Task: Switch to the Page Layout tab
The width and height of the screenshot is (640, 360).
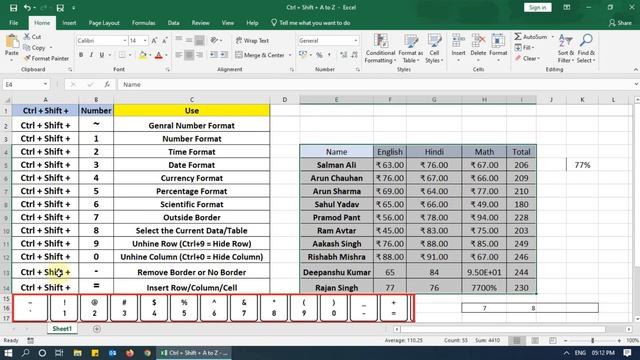Action: pos(104,23)
